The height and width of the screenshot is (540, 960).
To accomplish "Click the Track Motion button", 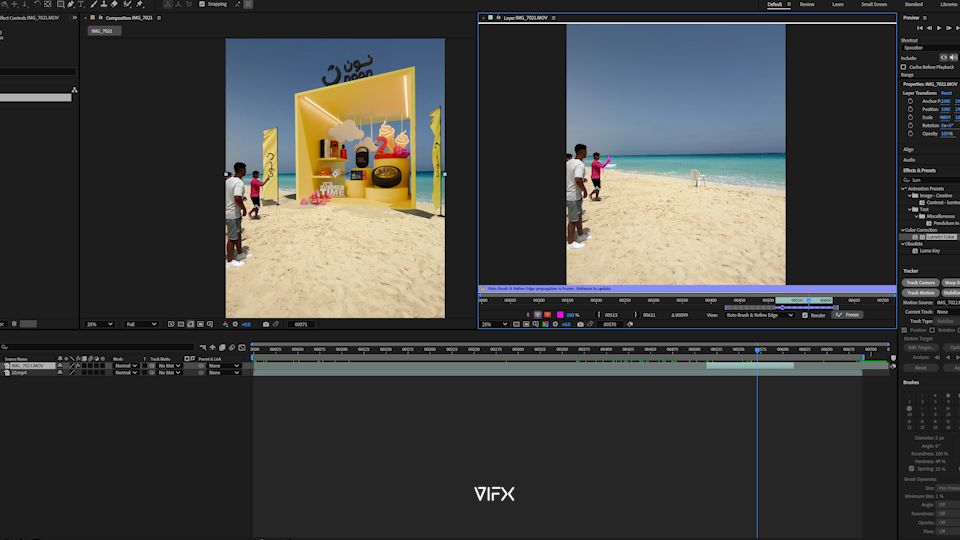I will (920, 293).
